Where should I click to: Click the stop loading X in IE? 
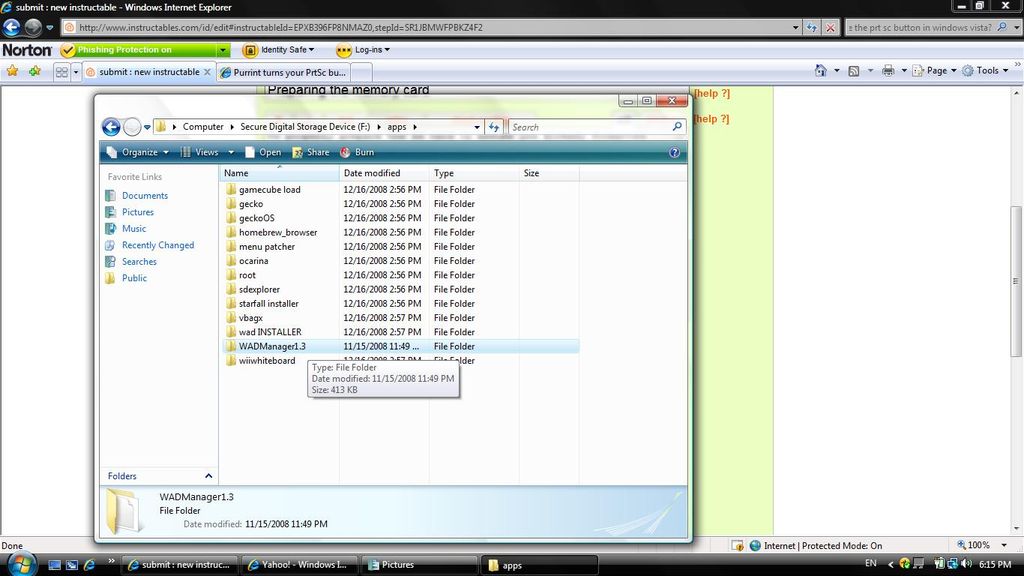[830, 27]
